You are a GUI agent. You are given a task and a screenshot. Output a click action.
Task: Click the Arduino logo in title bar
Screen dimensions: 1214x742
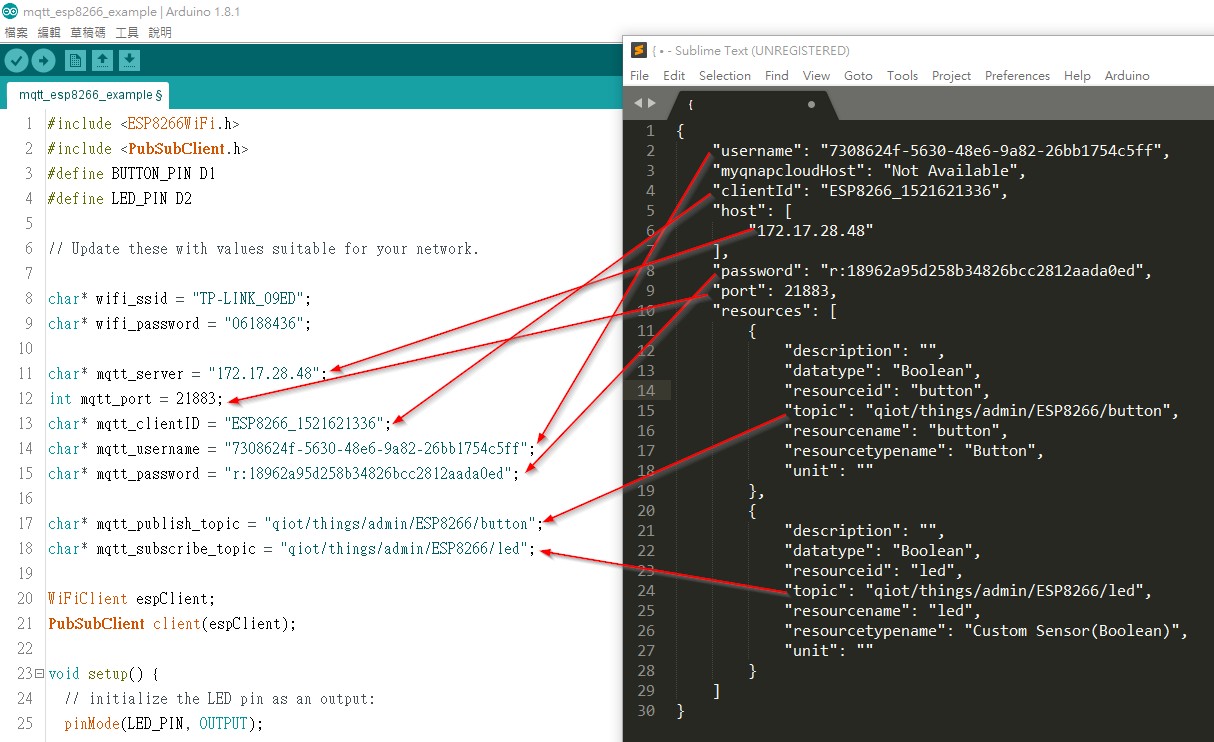coord(9,12)
